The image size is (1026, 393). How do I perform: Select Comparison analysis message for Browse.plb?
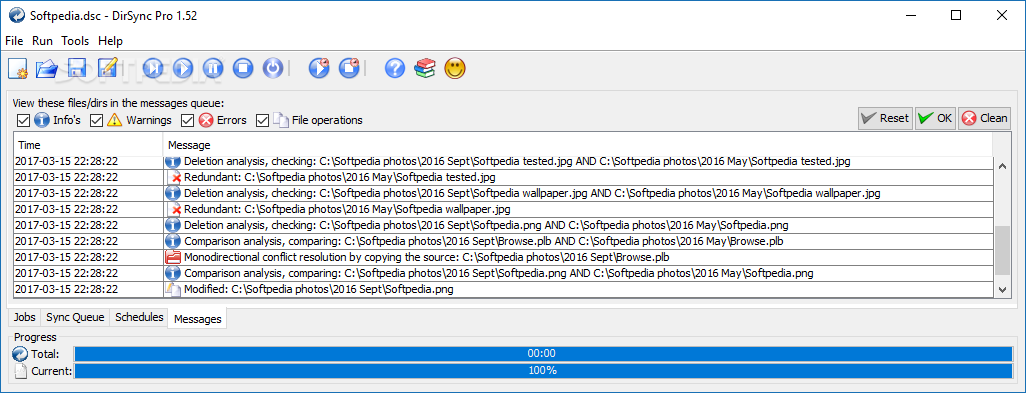tap(578, 241)
